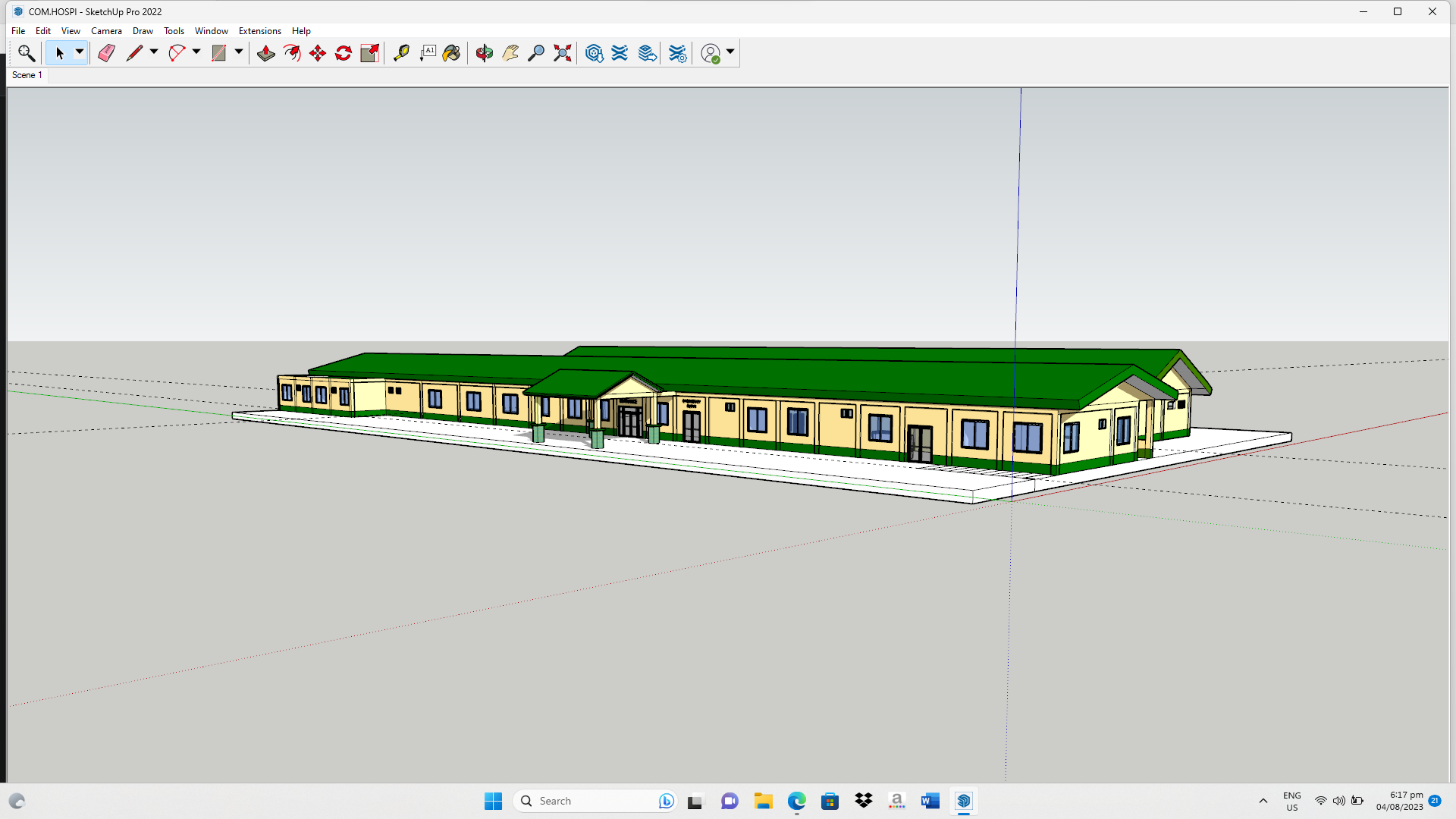Activate the Push/Pull tool
This screenshot has width=1456, height=819.
tap(265, 53)
